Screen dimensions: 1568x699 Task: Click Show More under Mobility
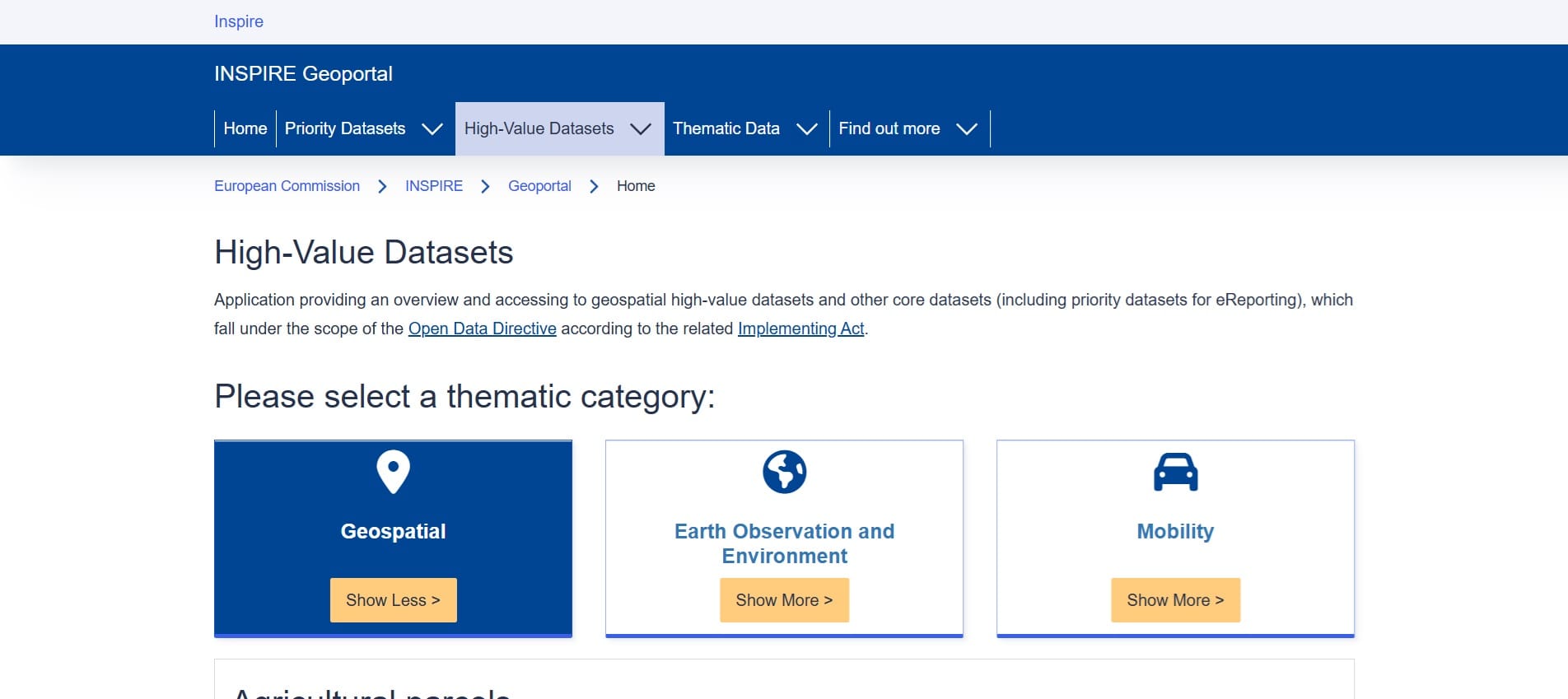coord(1175,600)
